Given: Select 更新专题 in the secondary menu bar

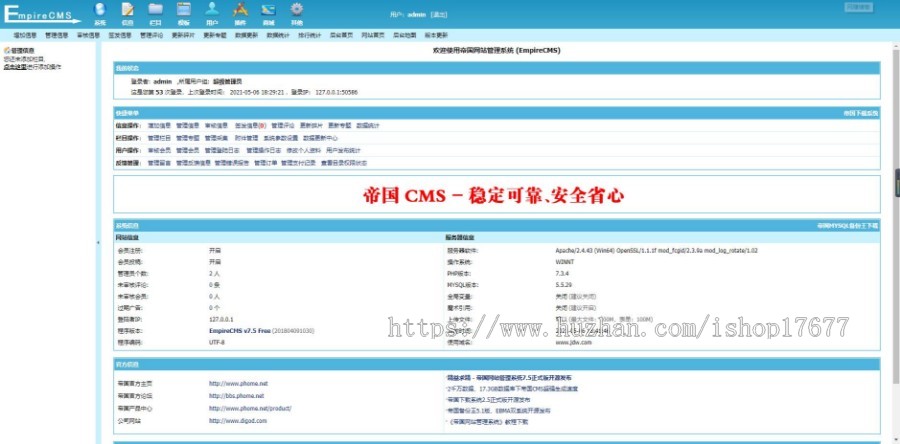Looking at the screenshot, I should click(214, 36).
